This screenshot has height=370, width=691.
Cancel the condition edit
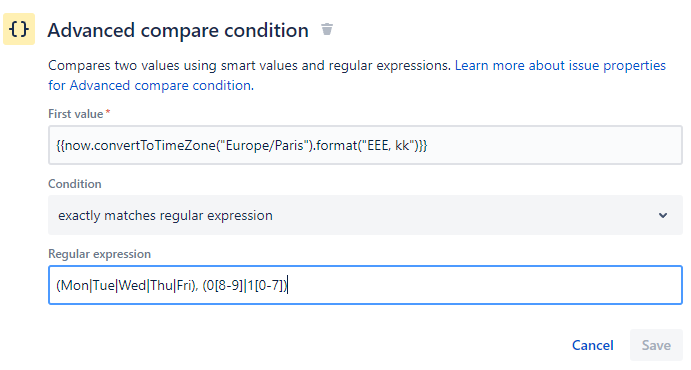click(592, 345)
